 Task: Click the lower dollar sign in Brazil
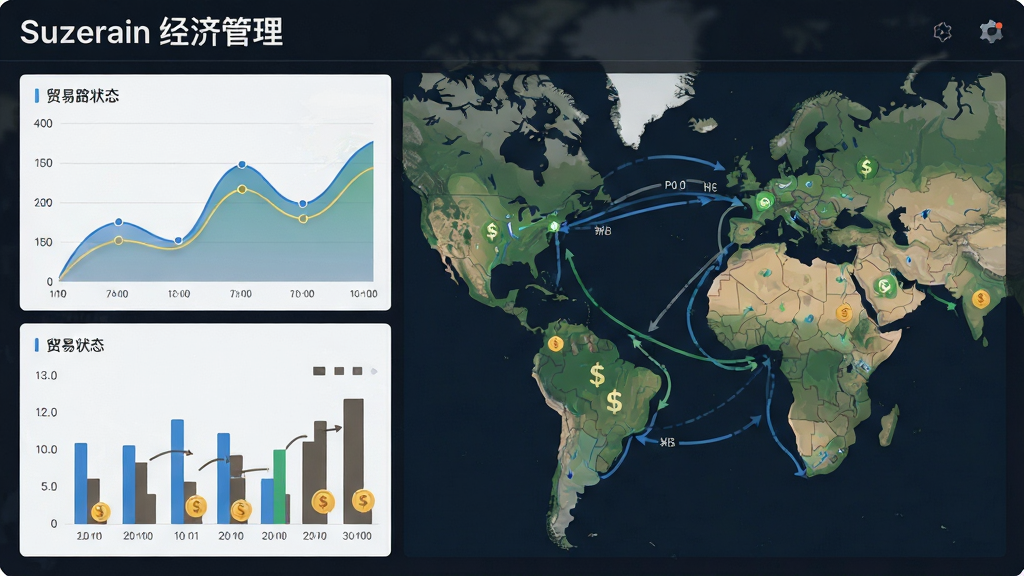tap(614, 402)
